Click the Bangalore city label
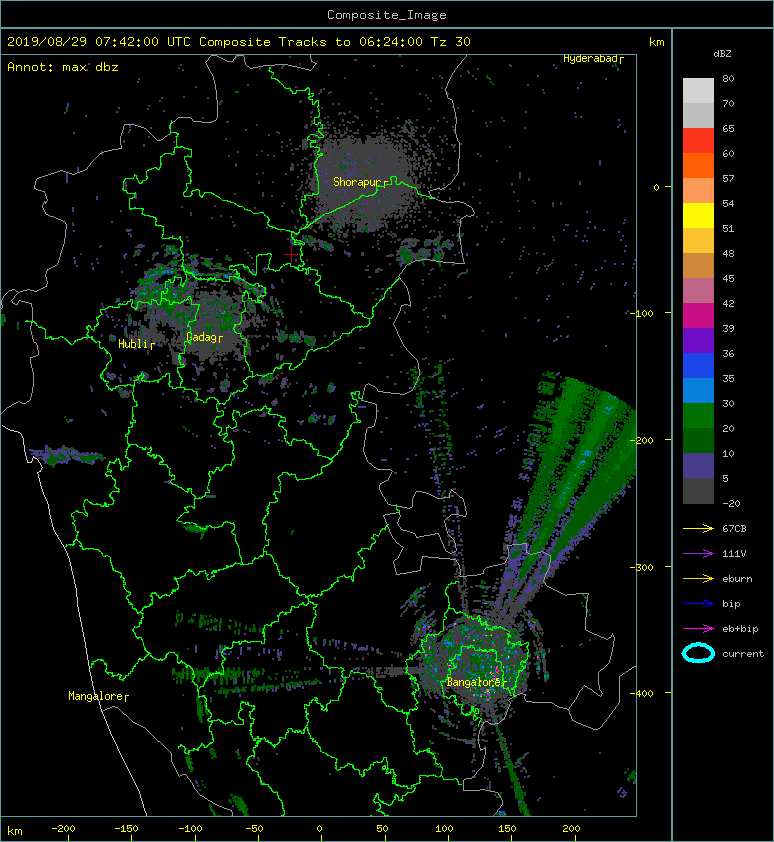The image size is (774, 842). point(476,682)
